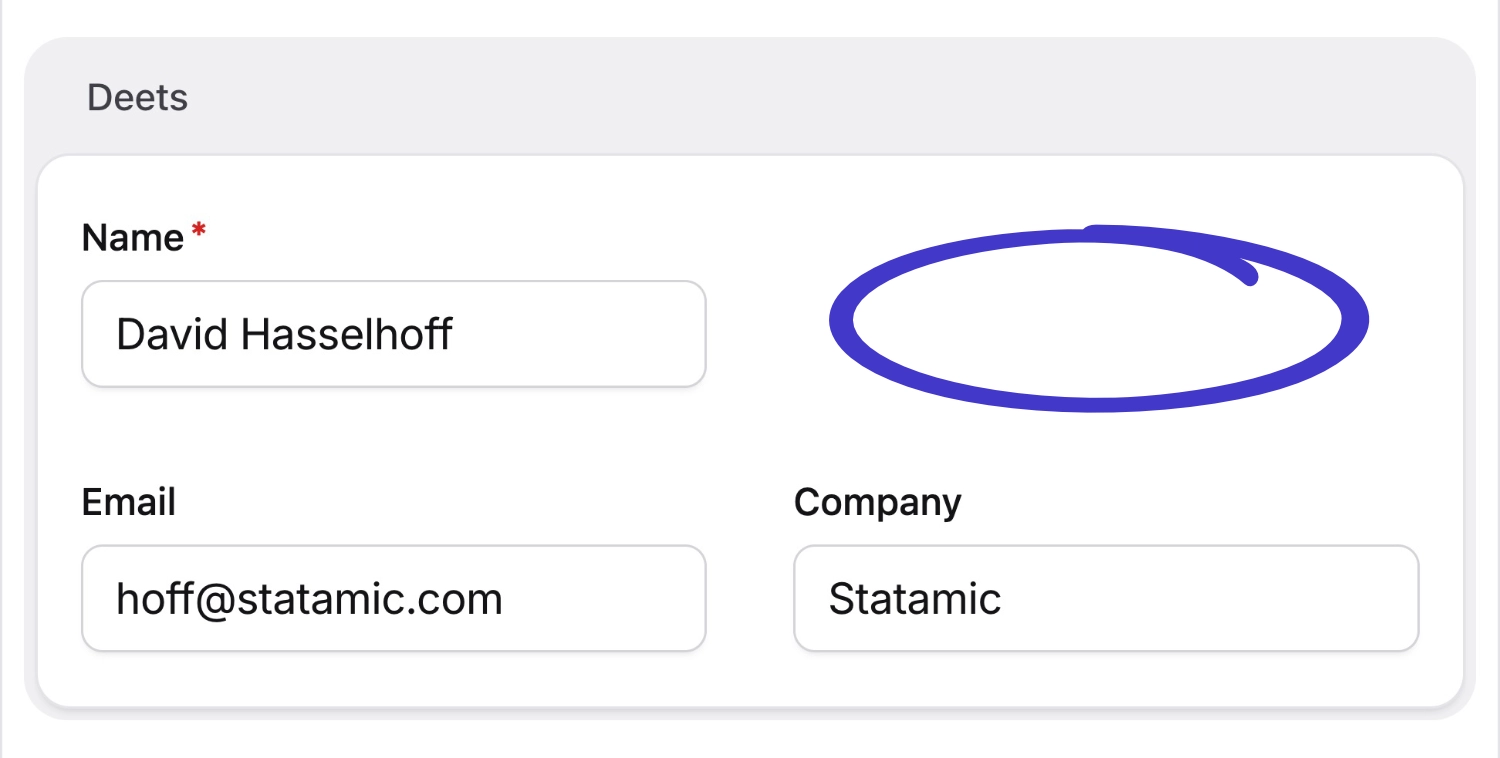Click the word David in Name field
This screenshot has width=1500, height=758.
[x=172, y=334]
